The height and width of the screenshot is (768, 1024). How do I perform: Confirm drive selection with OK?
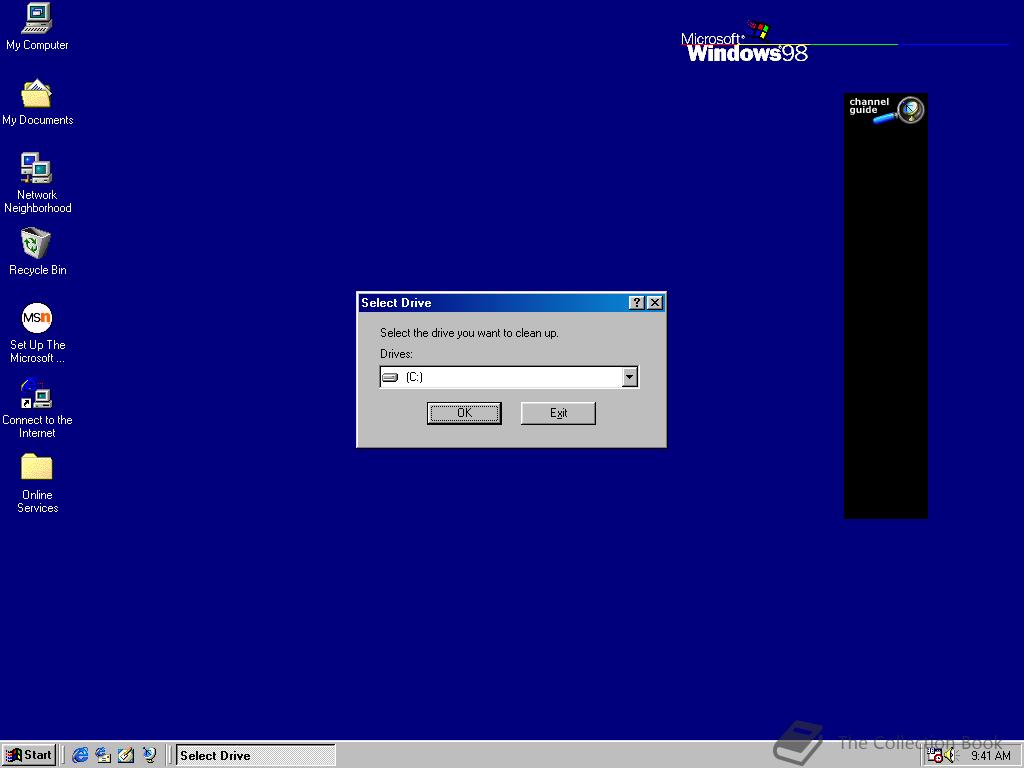(464, 413)
